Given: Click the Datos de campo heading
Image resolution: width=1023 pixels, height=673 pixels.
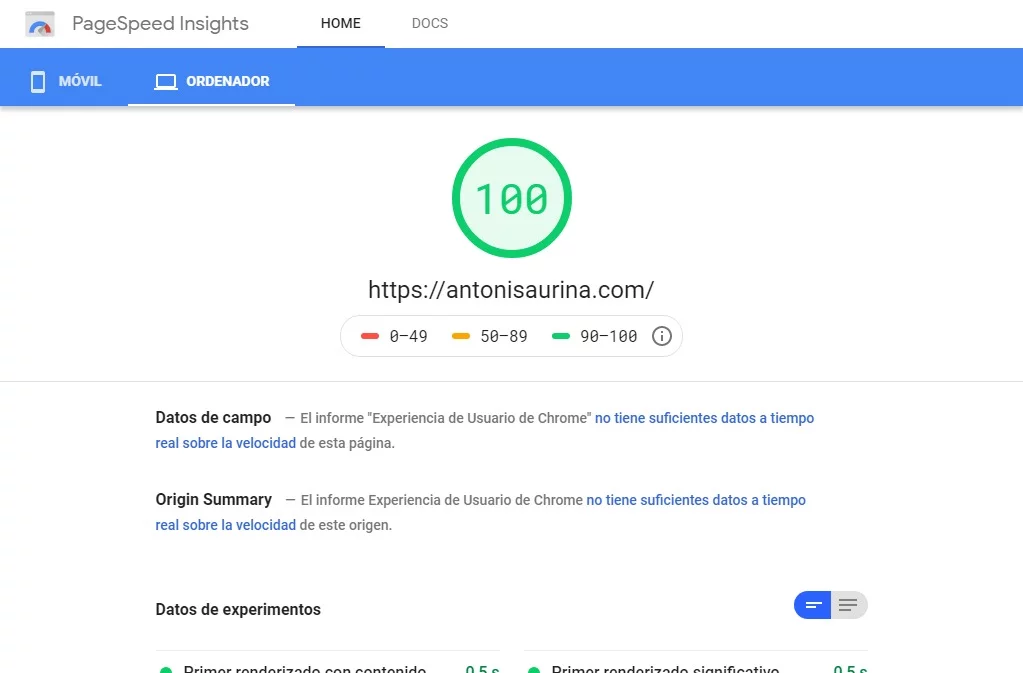Looking at the screenshot, I should click(x=213, y=417).
